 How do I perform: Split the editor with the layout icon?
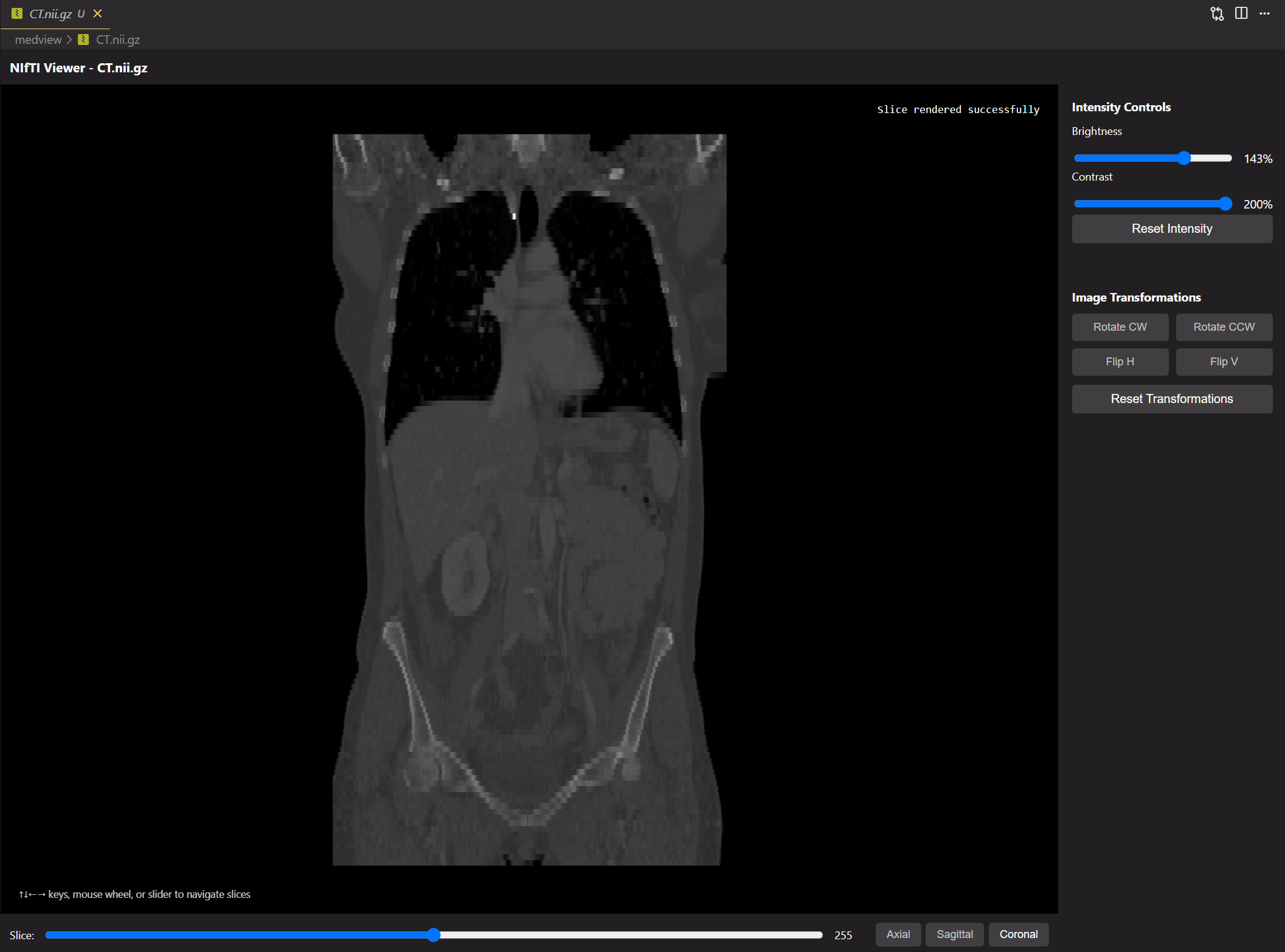point(1241,13)
